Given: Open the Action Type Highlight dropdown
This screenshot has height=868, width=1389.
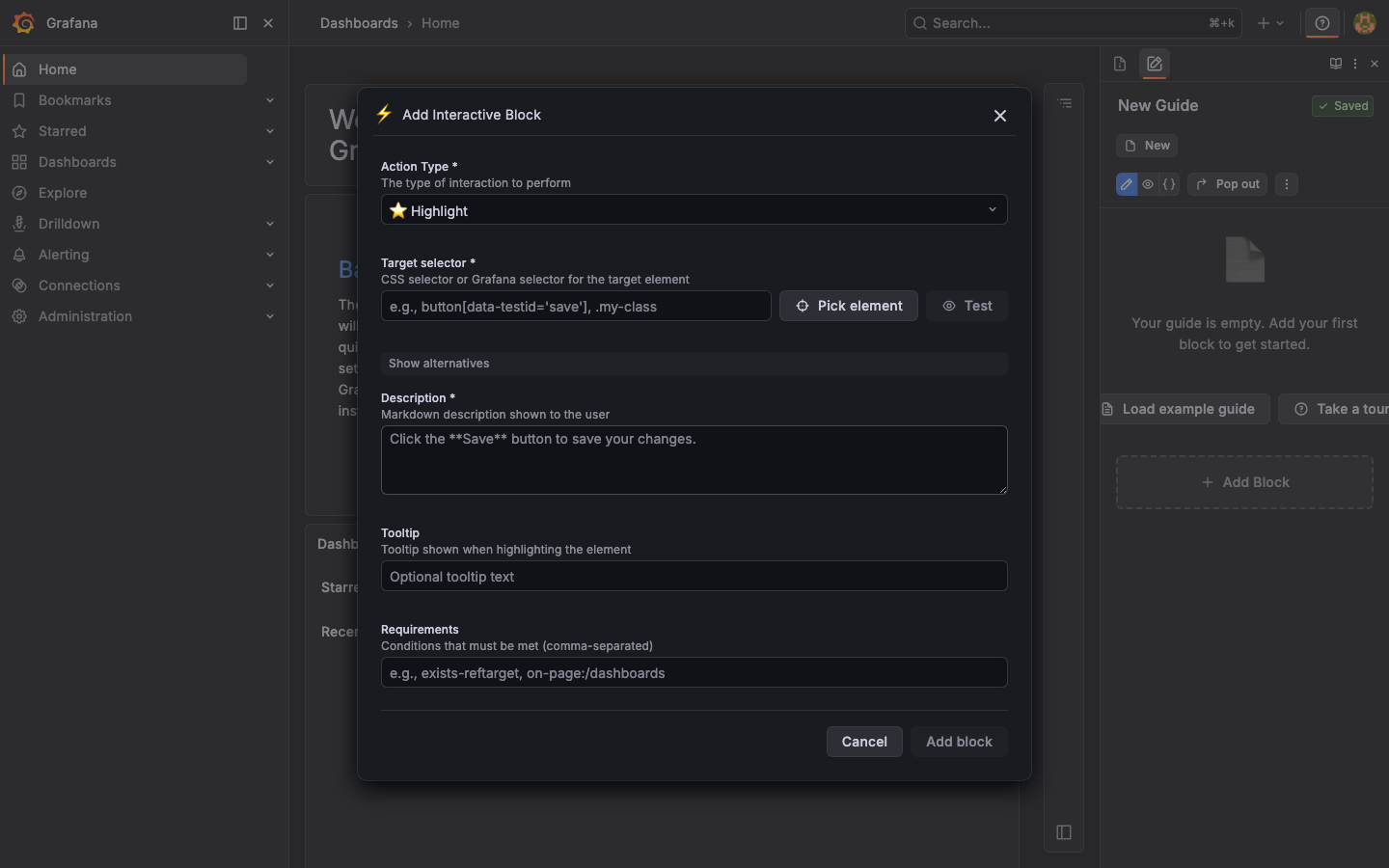Looking at the screenshot, I should [694, 210].
